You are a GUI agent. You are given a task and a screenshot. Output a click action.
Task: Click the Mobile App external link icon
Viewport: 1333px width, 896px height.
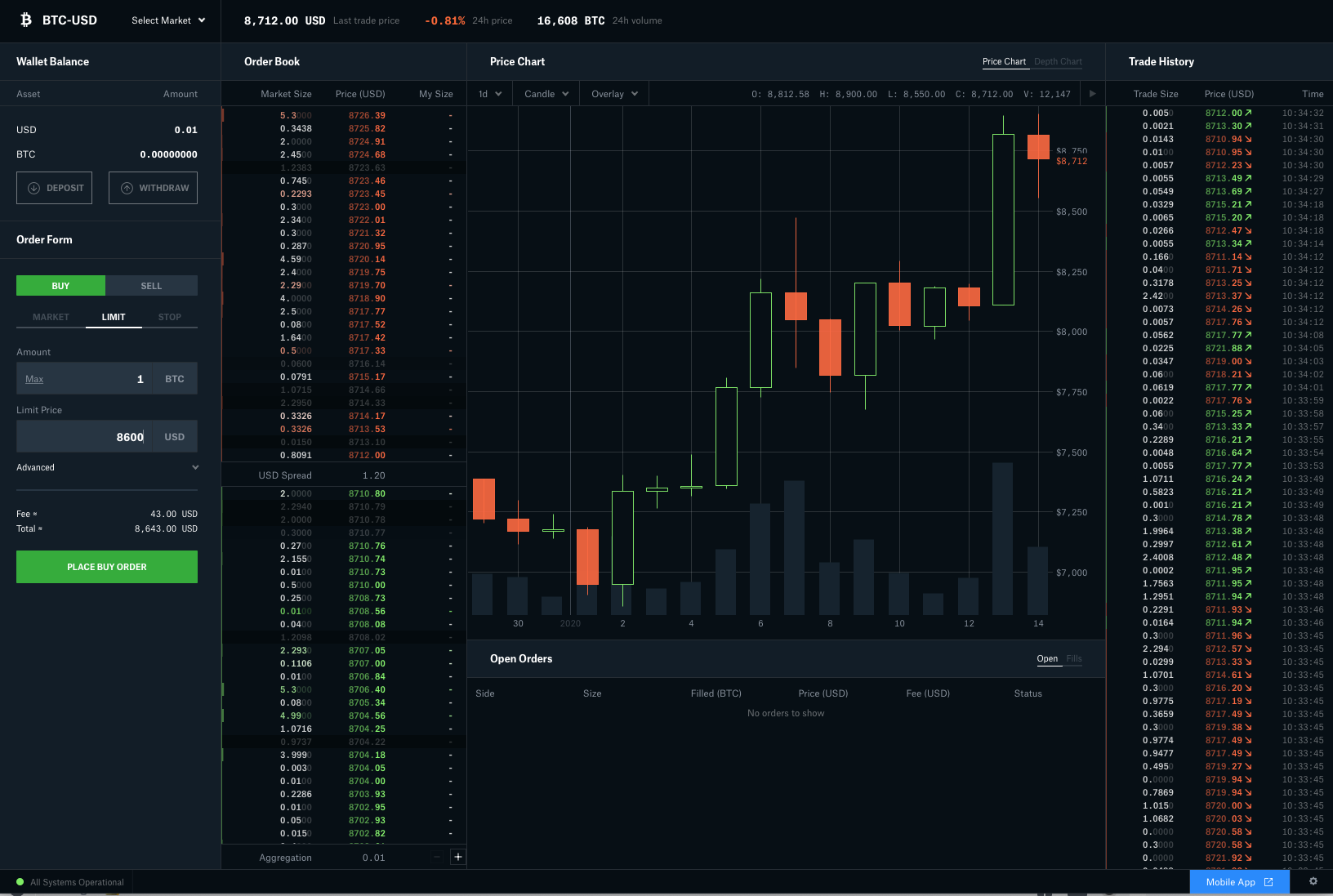pyautogui.click(x=1268, y=882)
